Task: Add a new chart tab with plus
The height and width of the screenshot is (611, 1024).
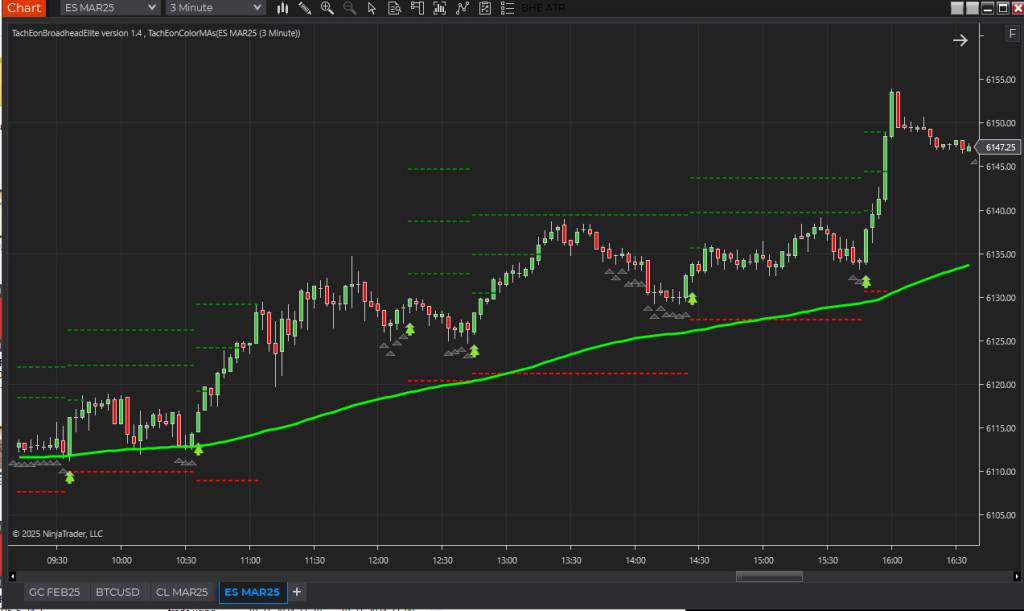Action: [297, 592]
